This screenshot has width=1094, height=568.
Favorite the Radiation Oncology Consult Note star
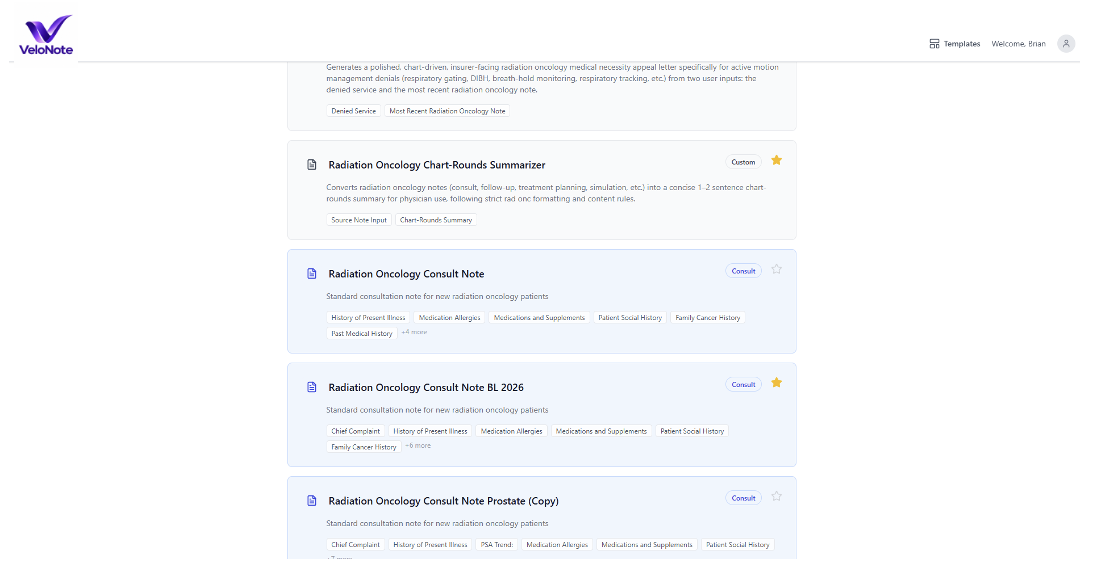pyautogui.click(x=777, y=269)
